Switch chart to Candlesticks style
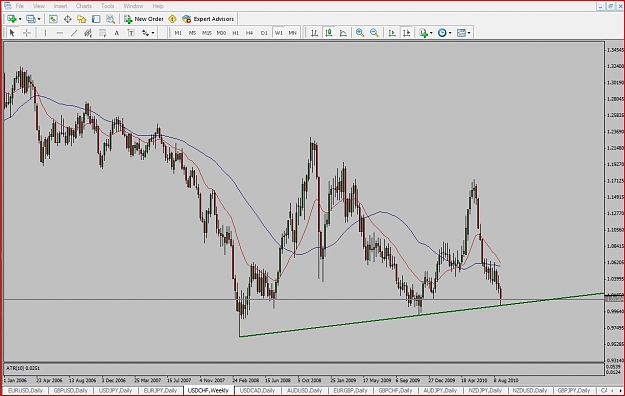Screen dimensions: 625x396 click(x=329, y=33)
